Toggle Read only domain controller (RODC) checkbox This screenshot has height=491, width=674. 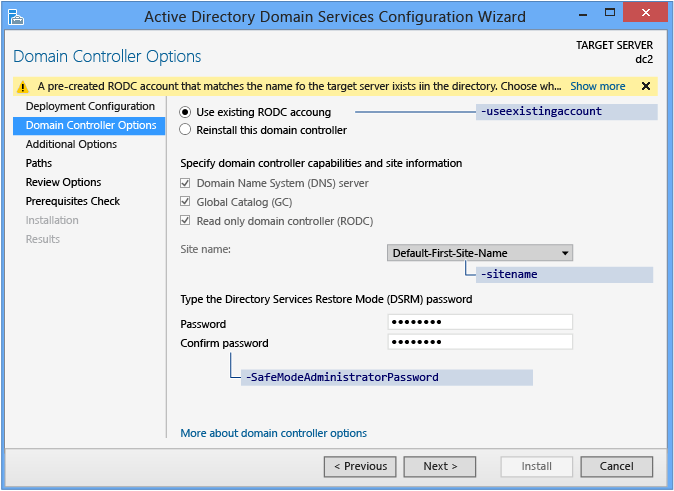185,221
